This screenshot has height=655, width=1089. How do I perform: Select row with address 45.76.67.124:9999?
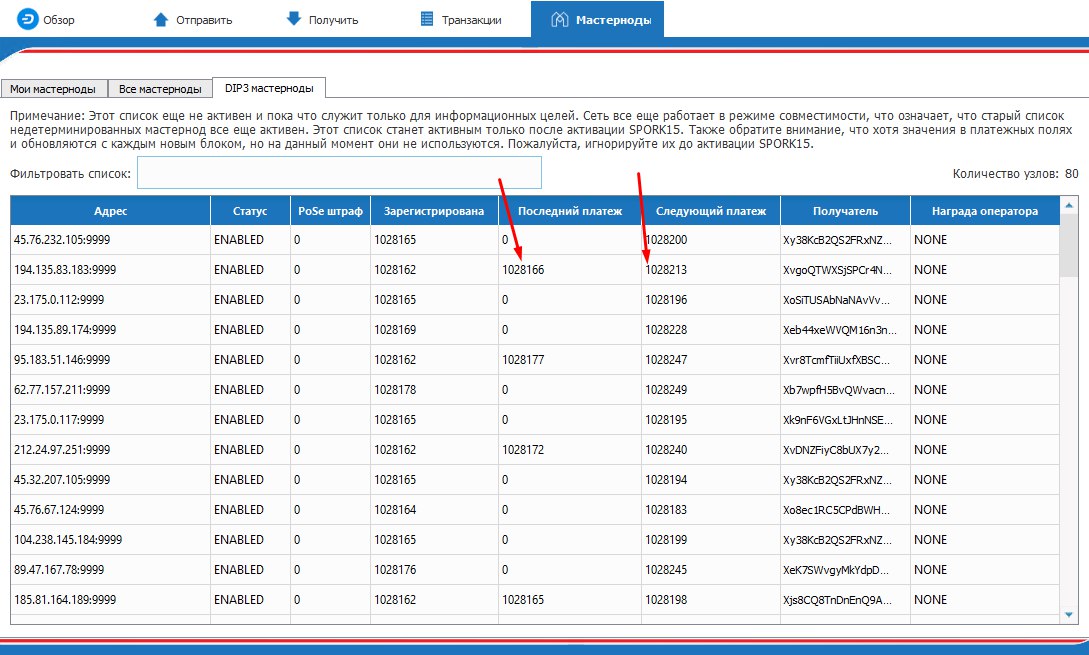pos(535,509)
